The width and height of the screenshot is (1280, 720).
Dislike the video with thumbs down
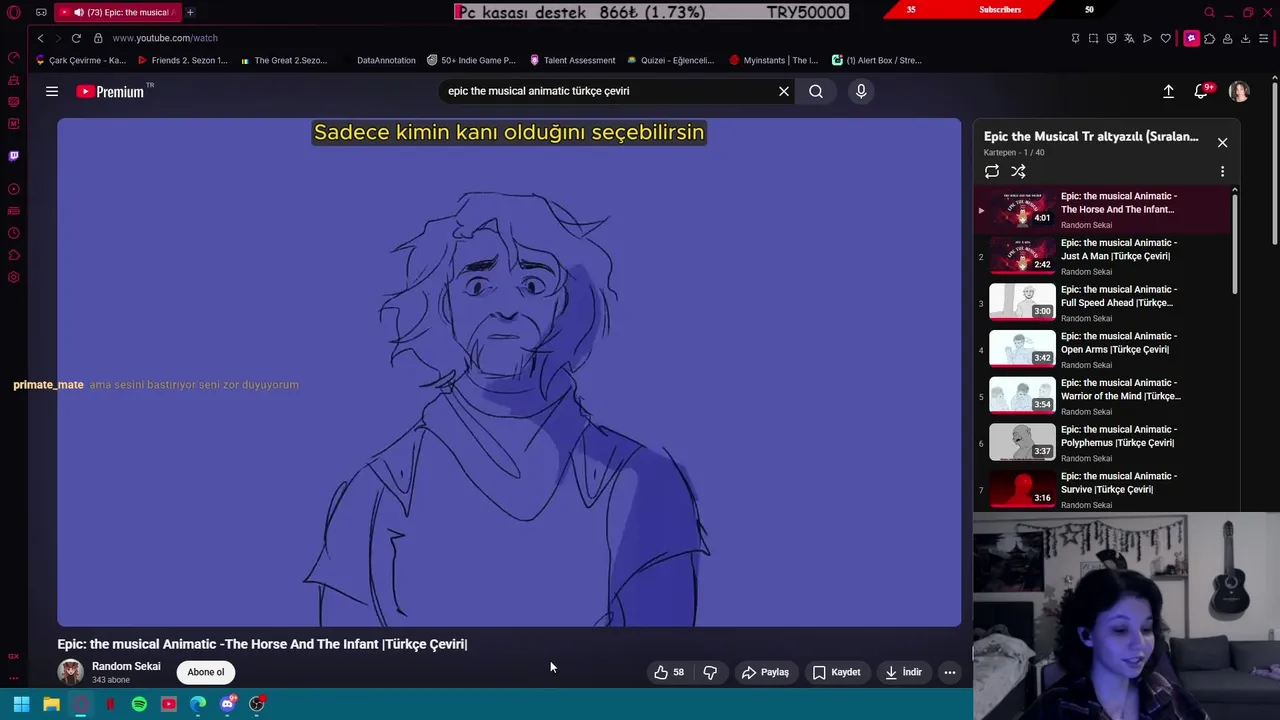(x=710, y=672)
